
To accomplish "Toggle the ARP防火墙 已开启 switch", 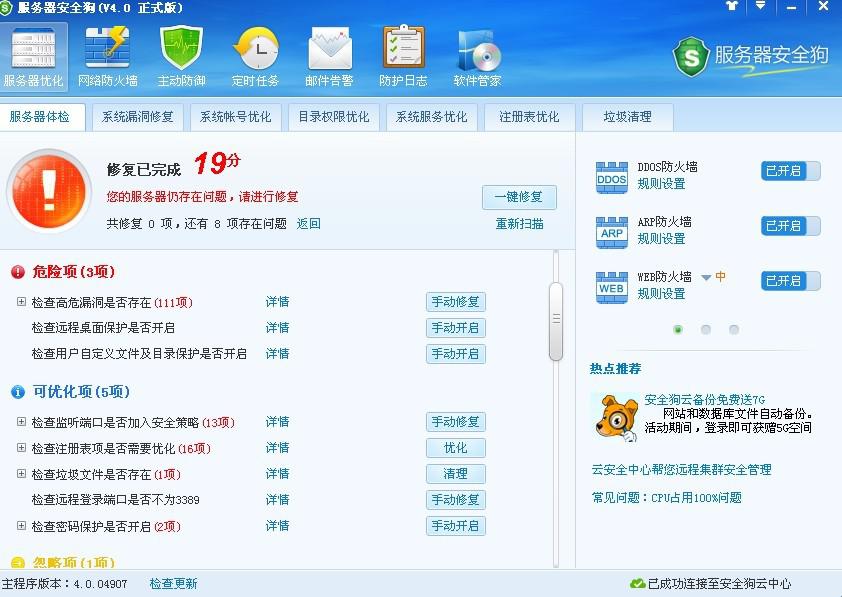I will point(789,226).
